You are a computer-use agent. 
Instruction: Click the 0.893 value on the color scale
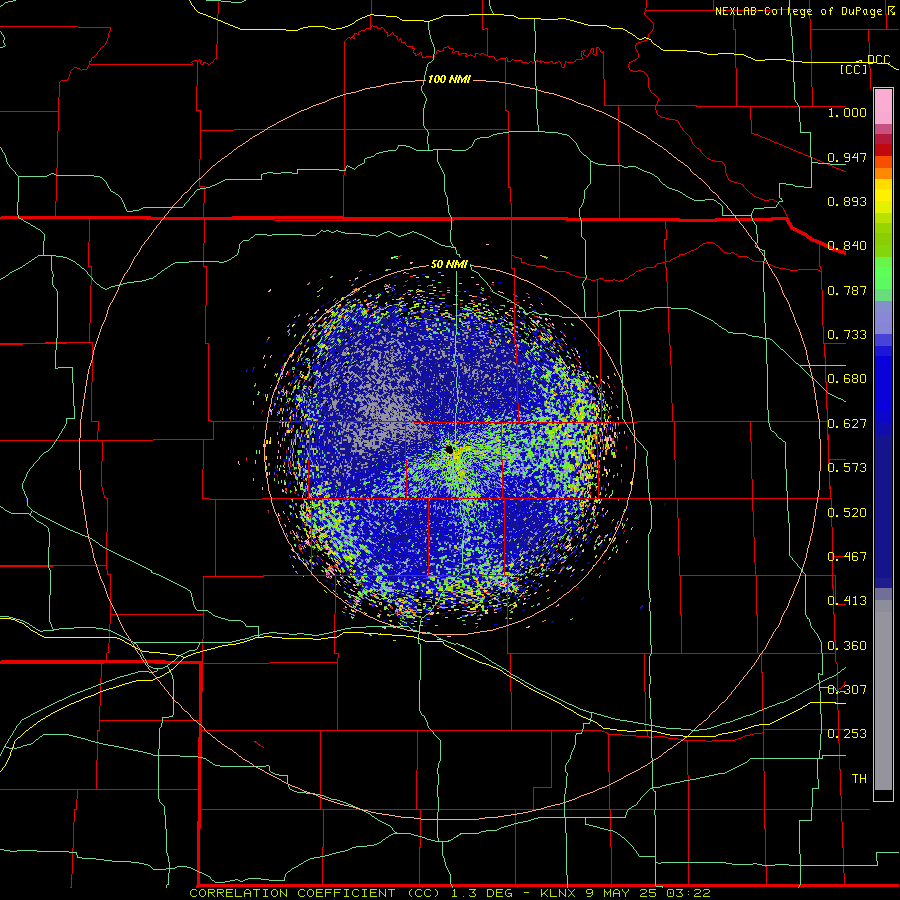coord(847,201)
